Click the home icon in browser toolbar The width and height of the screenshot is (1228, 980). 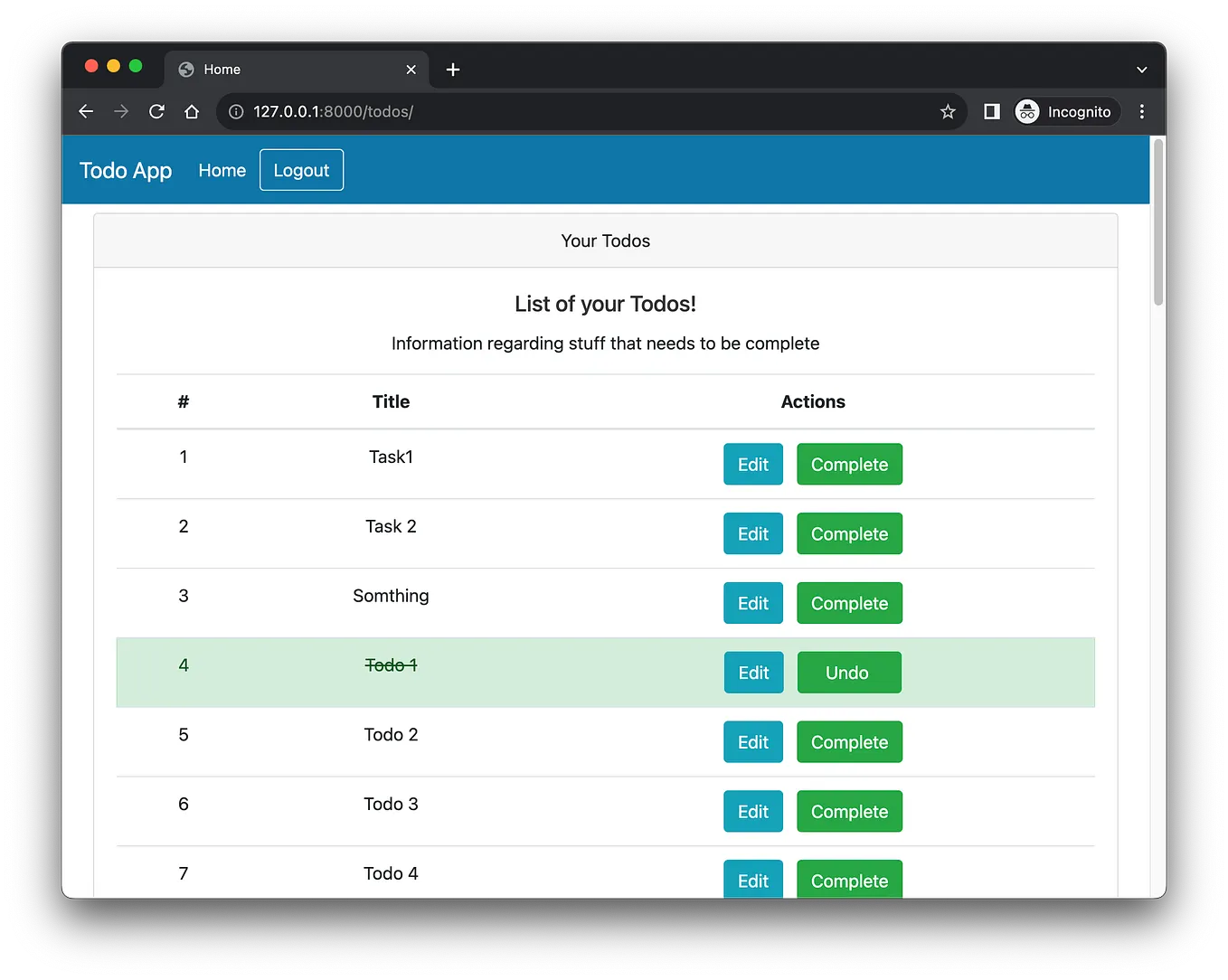coord(192,111)
